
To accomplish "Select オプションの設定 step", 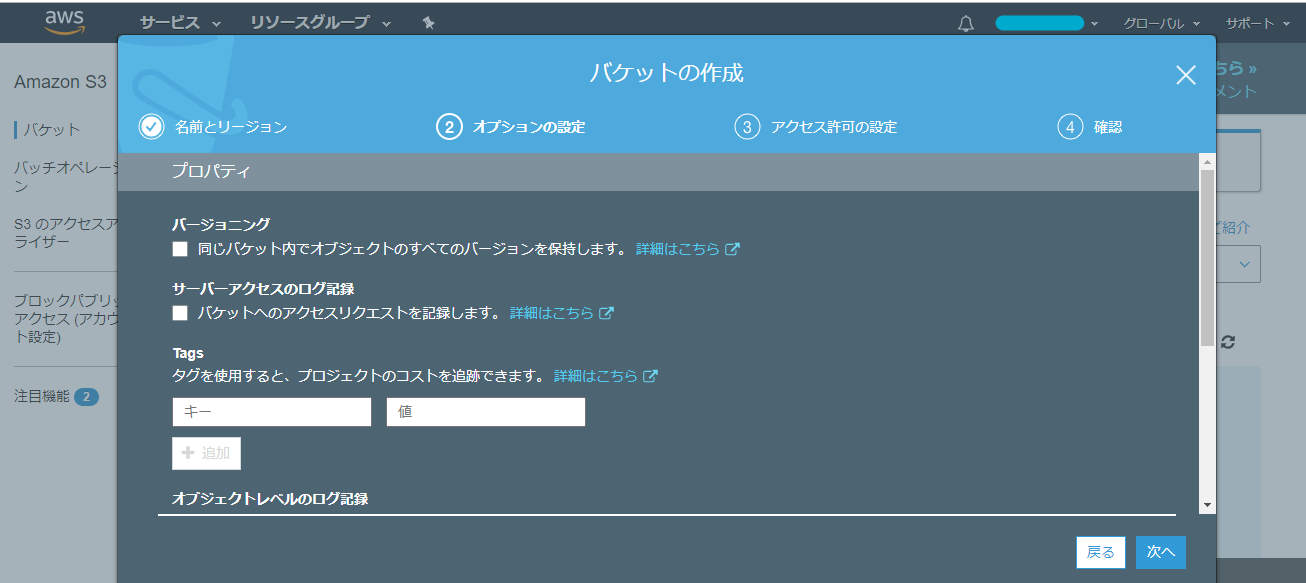I will (x=529, y=127).
